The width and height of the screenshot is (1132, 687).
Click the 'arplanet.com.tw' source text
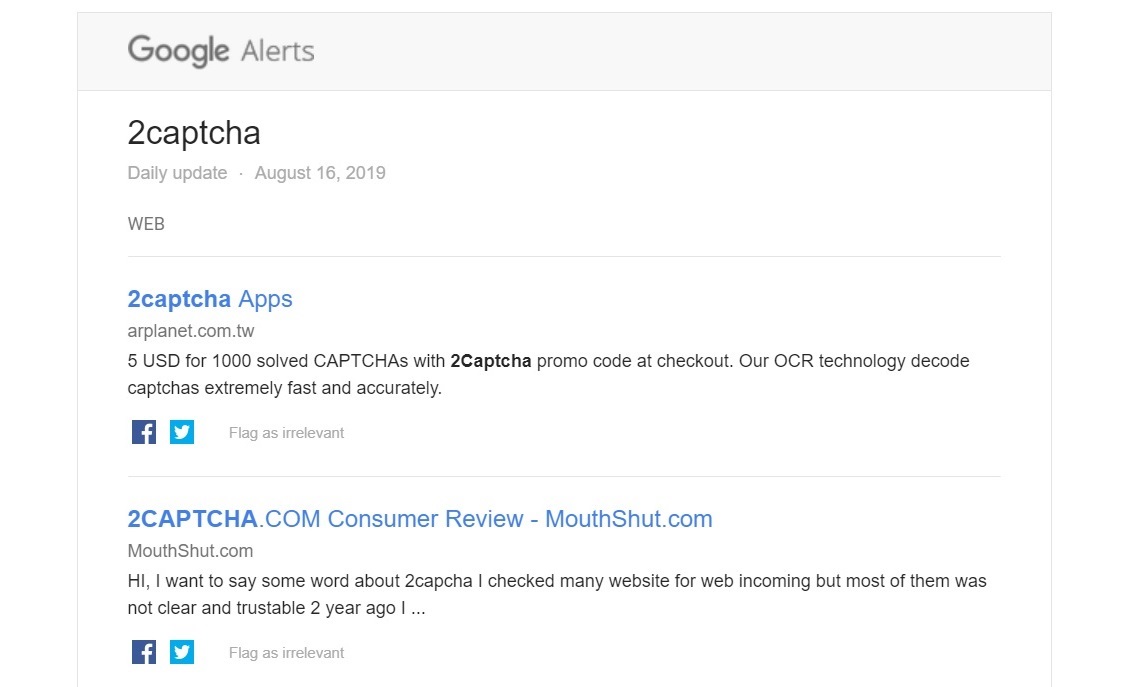click(x=191, y=331)
